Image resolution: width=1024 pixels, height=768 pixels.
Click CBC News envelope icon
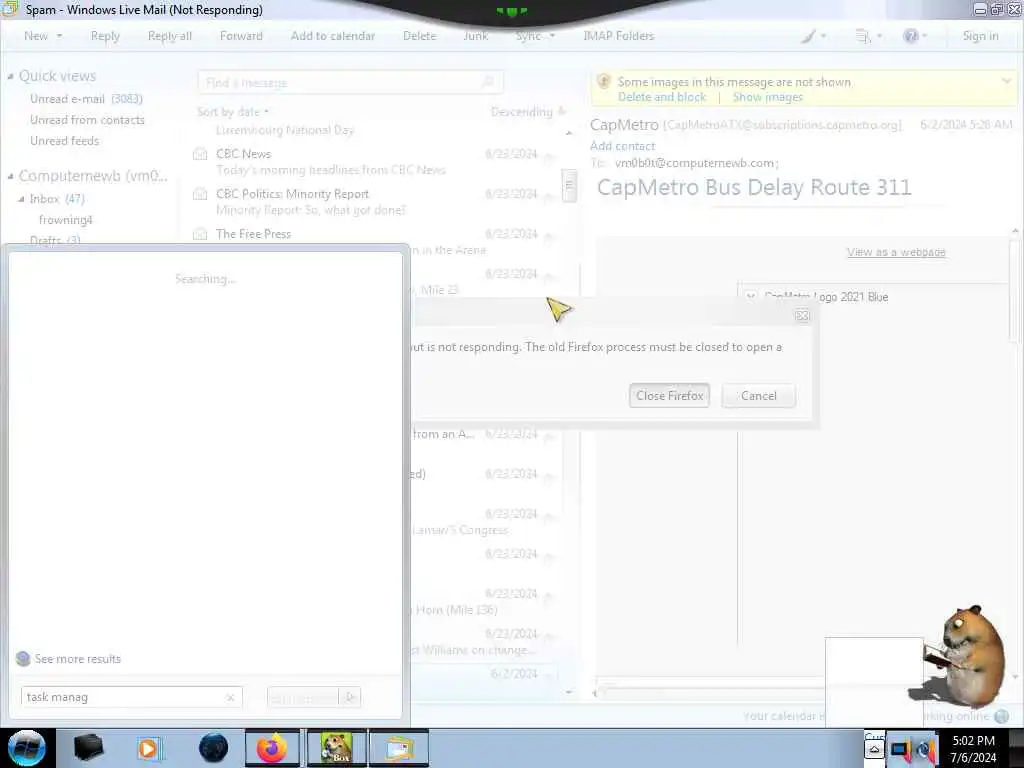point(200,154)
